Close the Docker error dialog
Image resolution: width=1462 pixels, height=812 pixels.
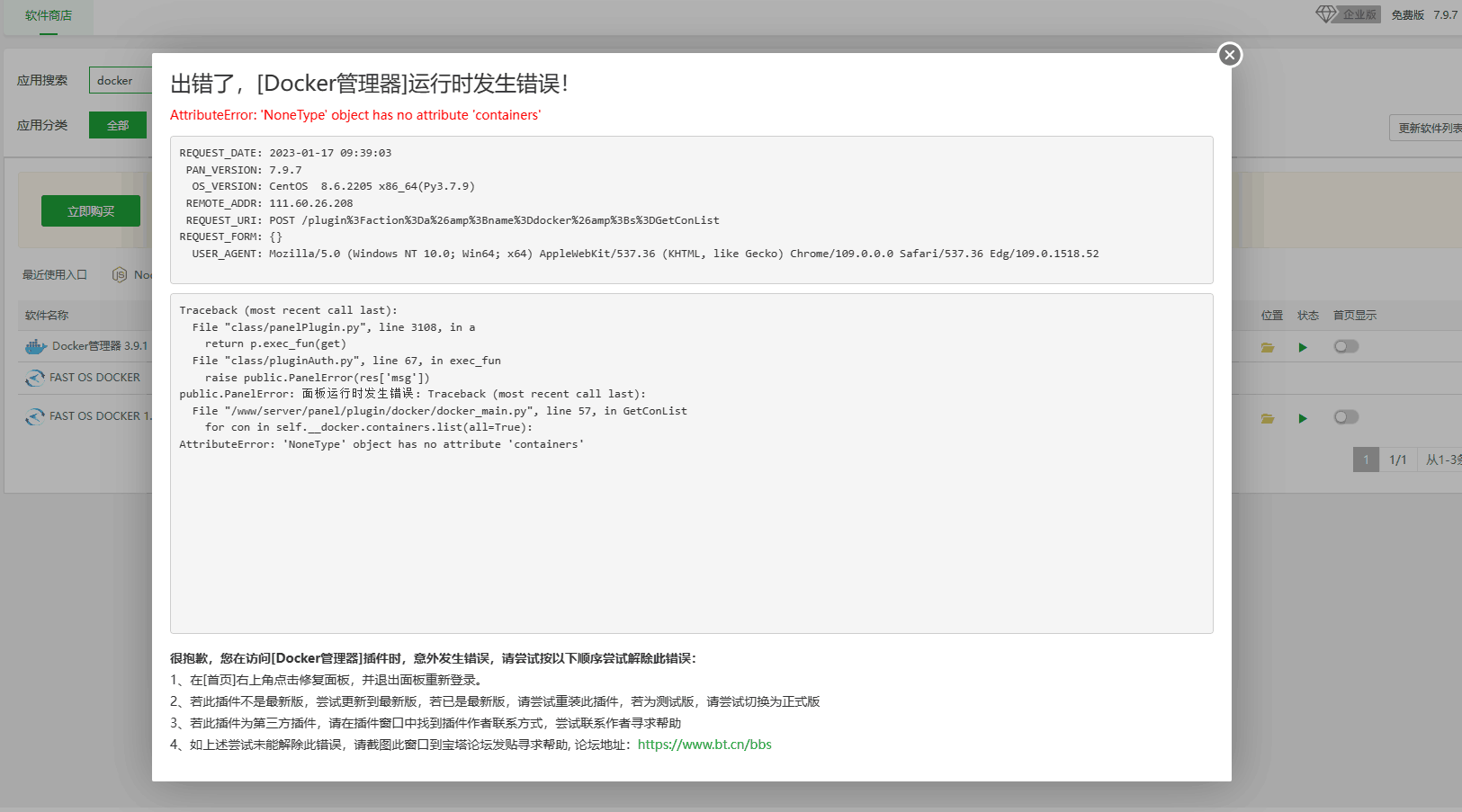pos(1230,55)
